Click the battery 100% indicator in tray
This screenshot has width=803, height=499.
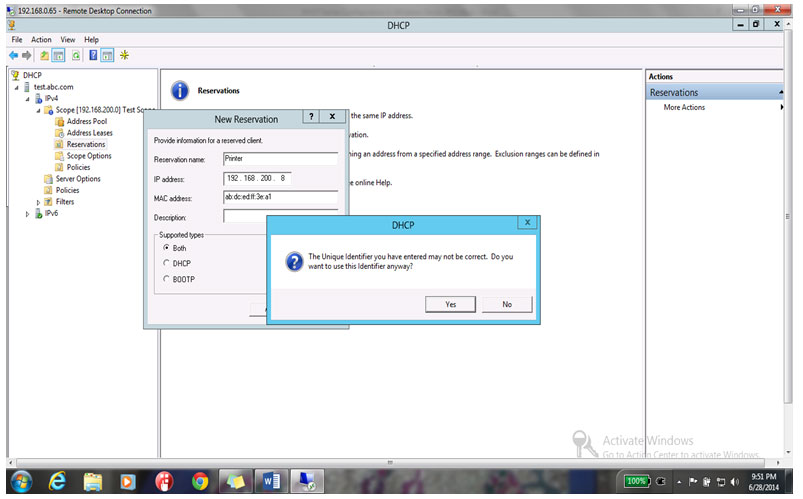pyautogui.click(x=637, y=482)
